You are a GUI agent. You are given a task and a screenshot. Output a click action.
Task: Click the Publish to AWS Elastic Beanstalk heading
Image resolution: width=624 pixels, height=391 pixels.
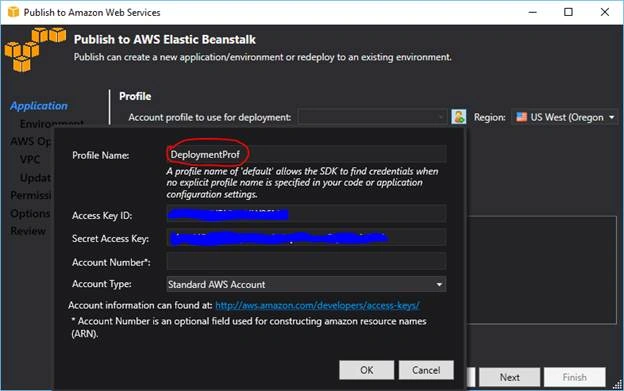[165, 39]
